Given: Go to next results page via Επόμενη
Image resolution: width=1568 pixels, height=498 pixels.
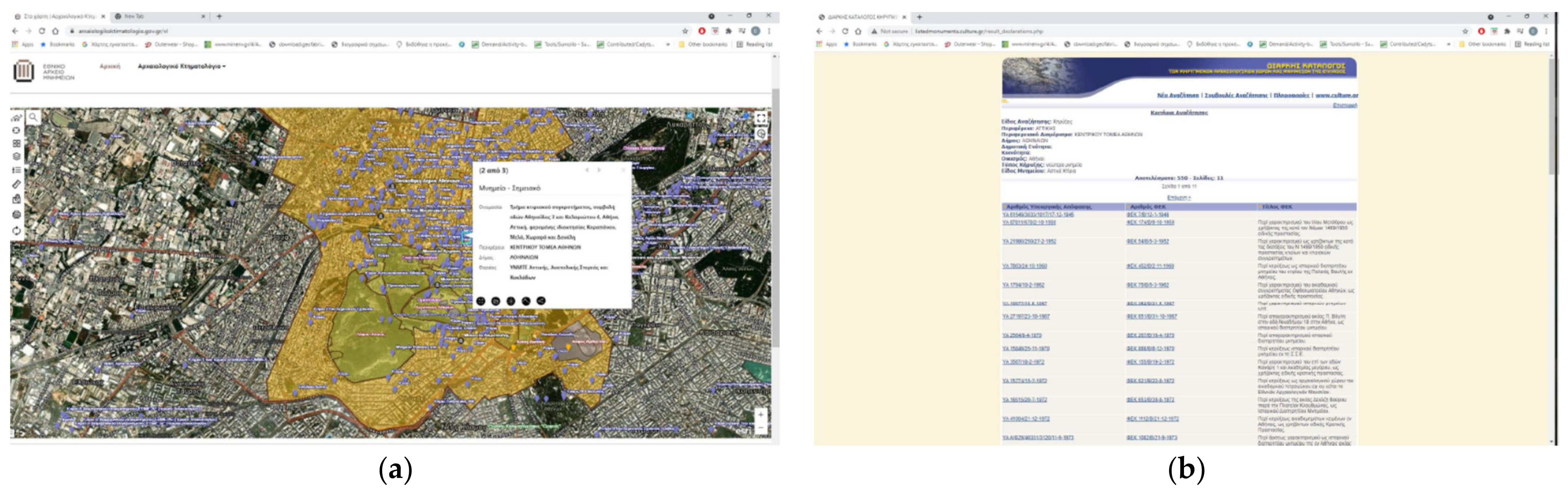Looking at the screenshot, I should [1179, 198].
